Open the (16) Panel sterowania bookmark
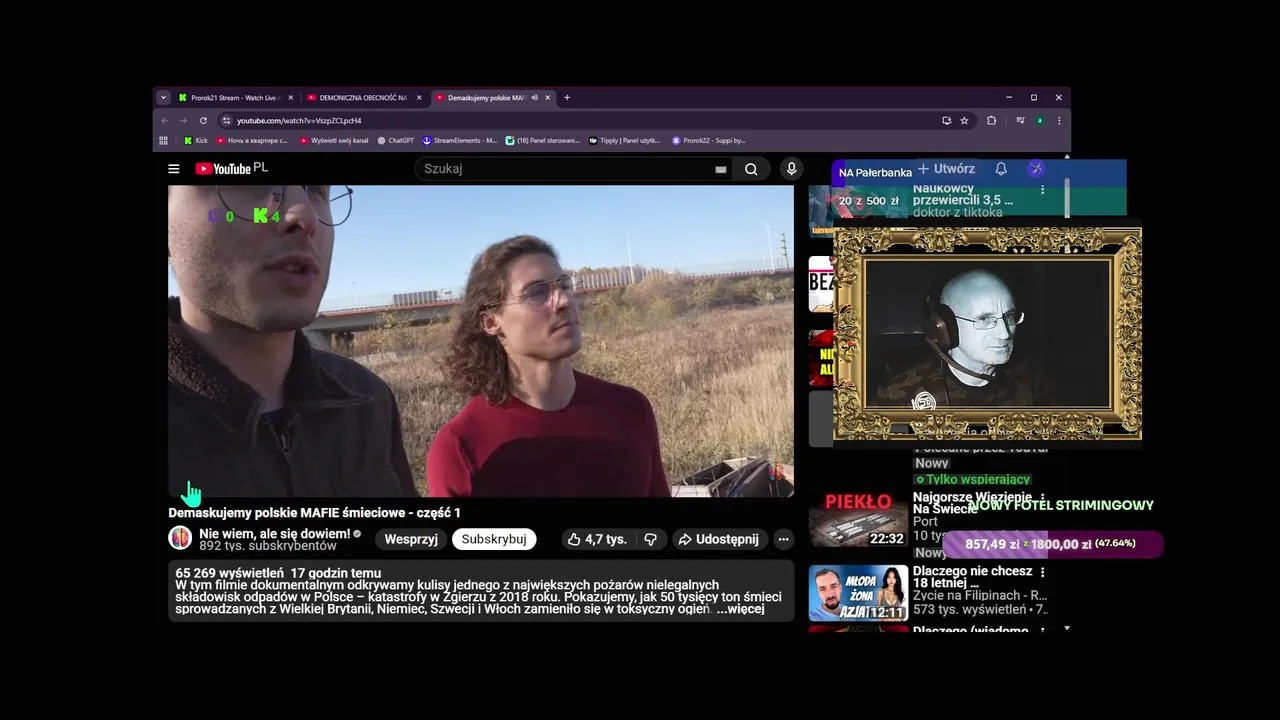Screen dimensions: 1280x720 543,140
